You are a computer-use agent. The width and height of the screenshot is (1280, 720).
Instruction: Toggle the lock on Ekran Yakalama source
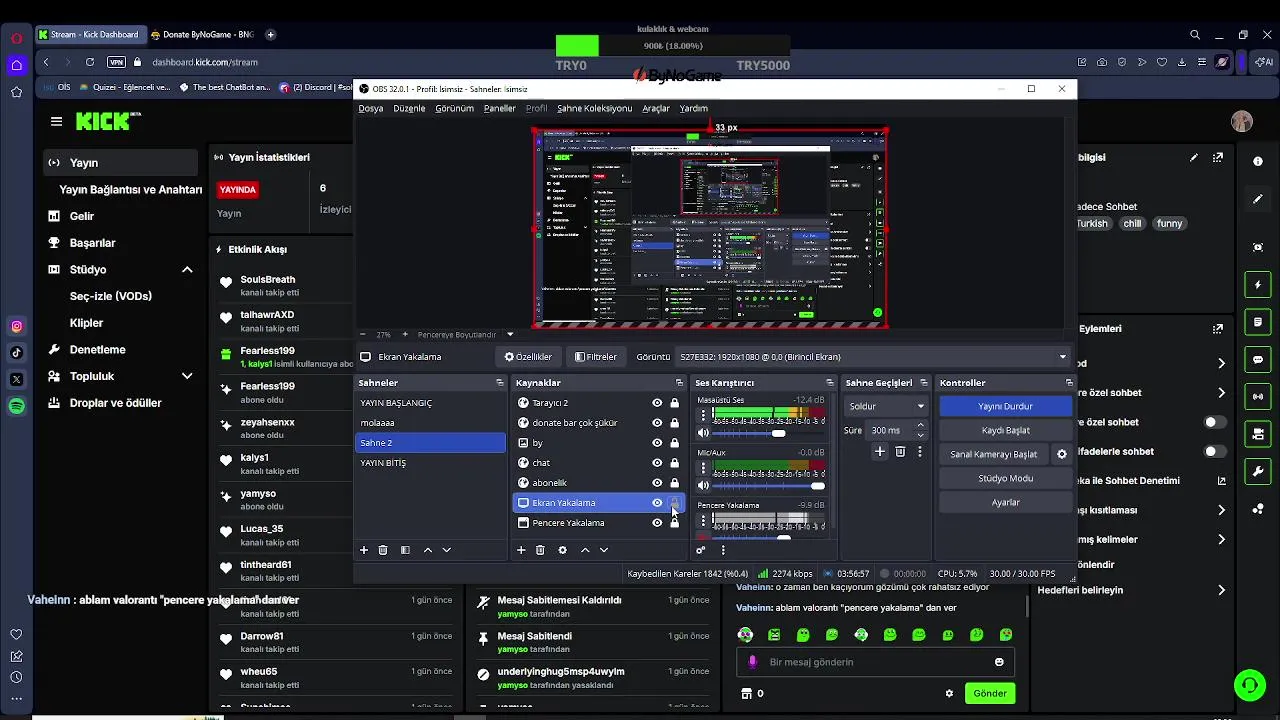click(674, 503)
